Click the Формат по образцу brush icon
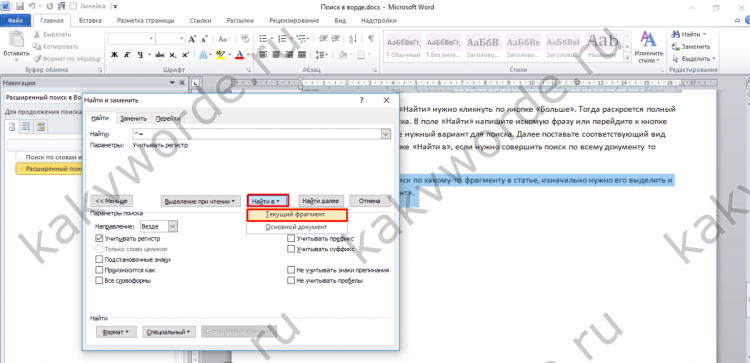 click(x=37, y=58)
